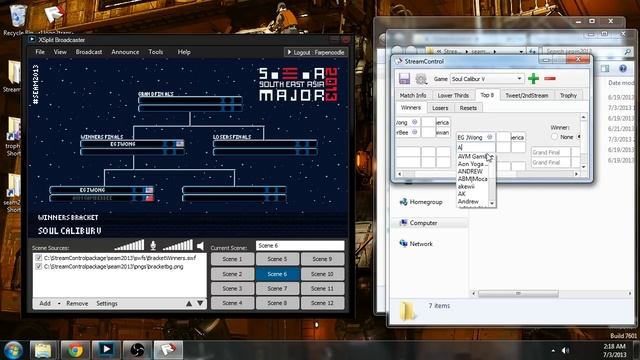The width and height of the screenshot is (640, 360).
Task: Adjust the microphone volume bars
Action: coord(129,245)
